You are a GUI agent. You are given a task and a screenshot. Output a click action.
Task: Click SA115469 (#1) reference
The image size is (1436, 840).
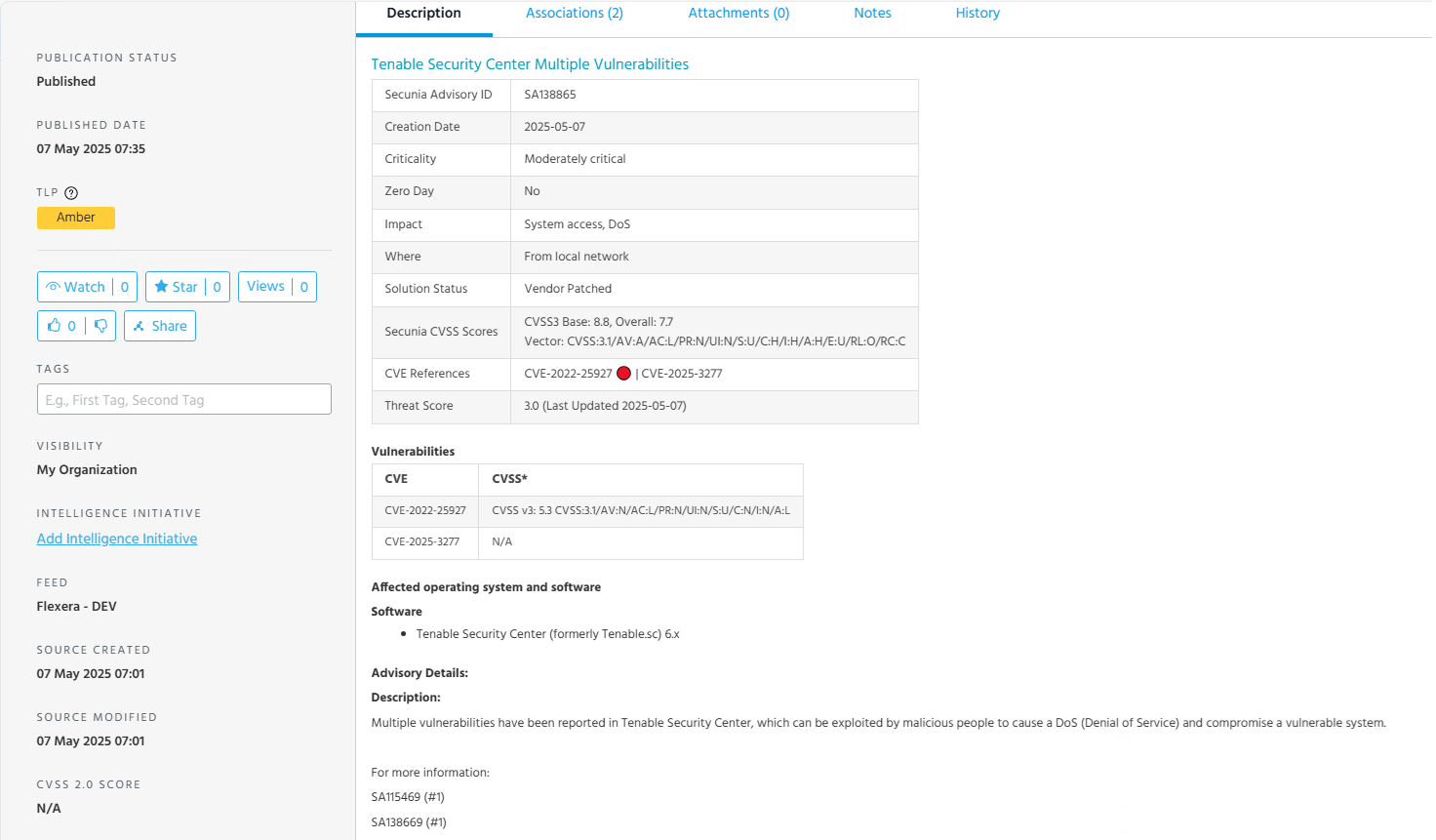pos(408,797)
